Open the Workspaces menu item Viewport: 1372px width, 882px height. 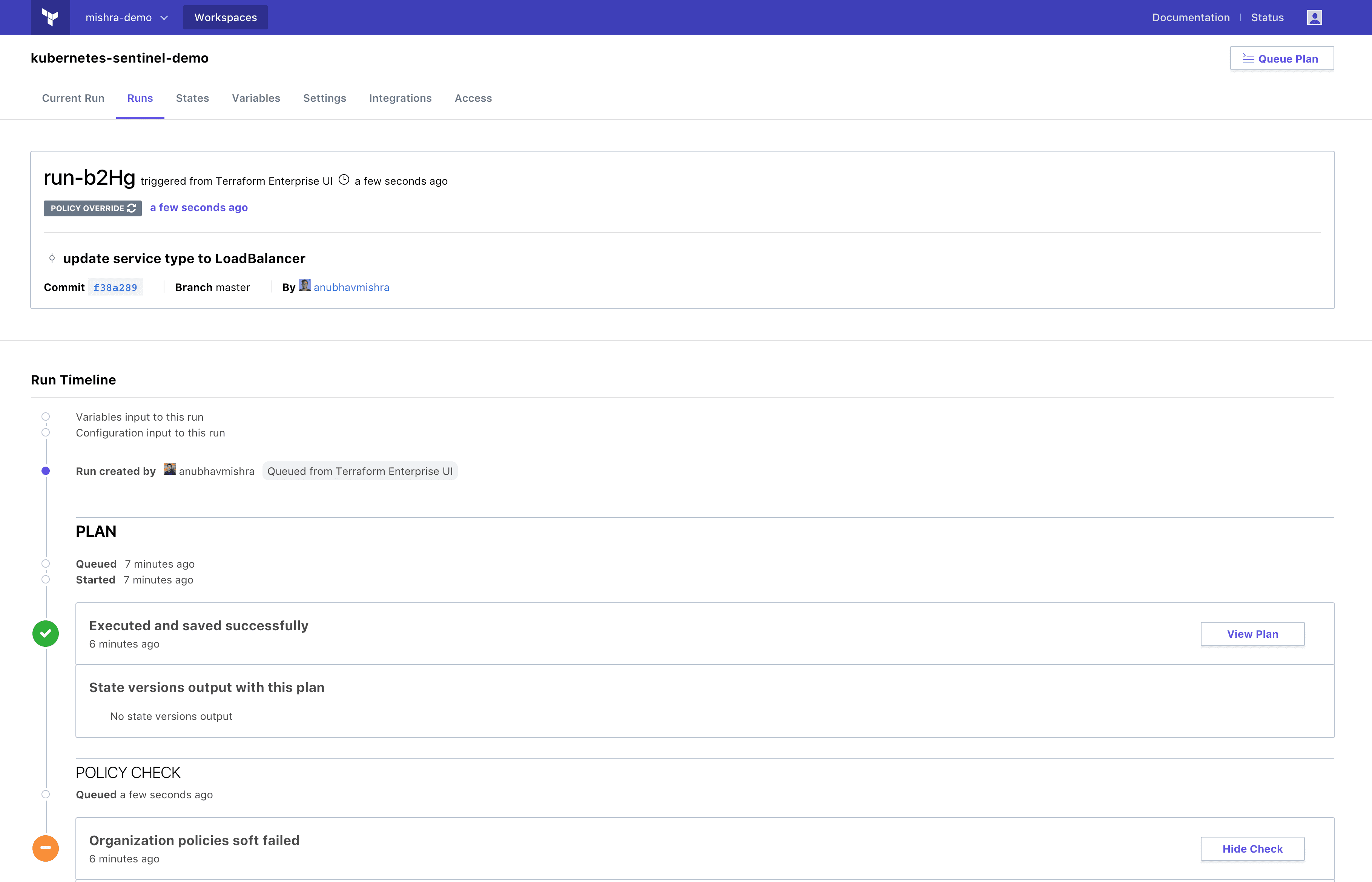225,17
